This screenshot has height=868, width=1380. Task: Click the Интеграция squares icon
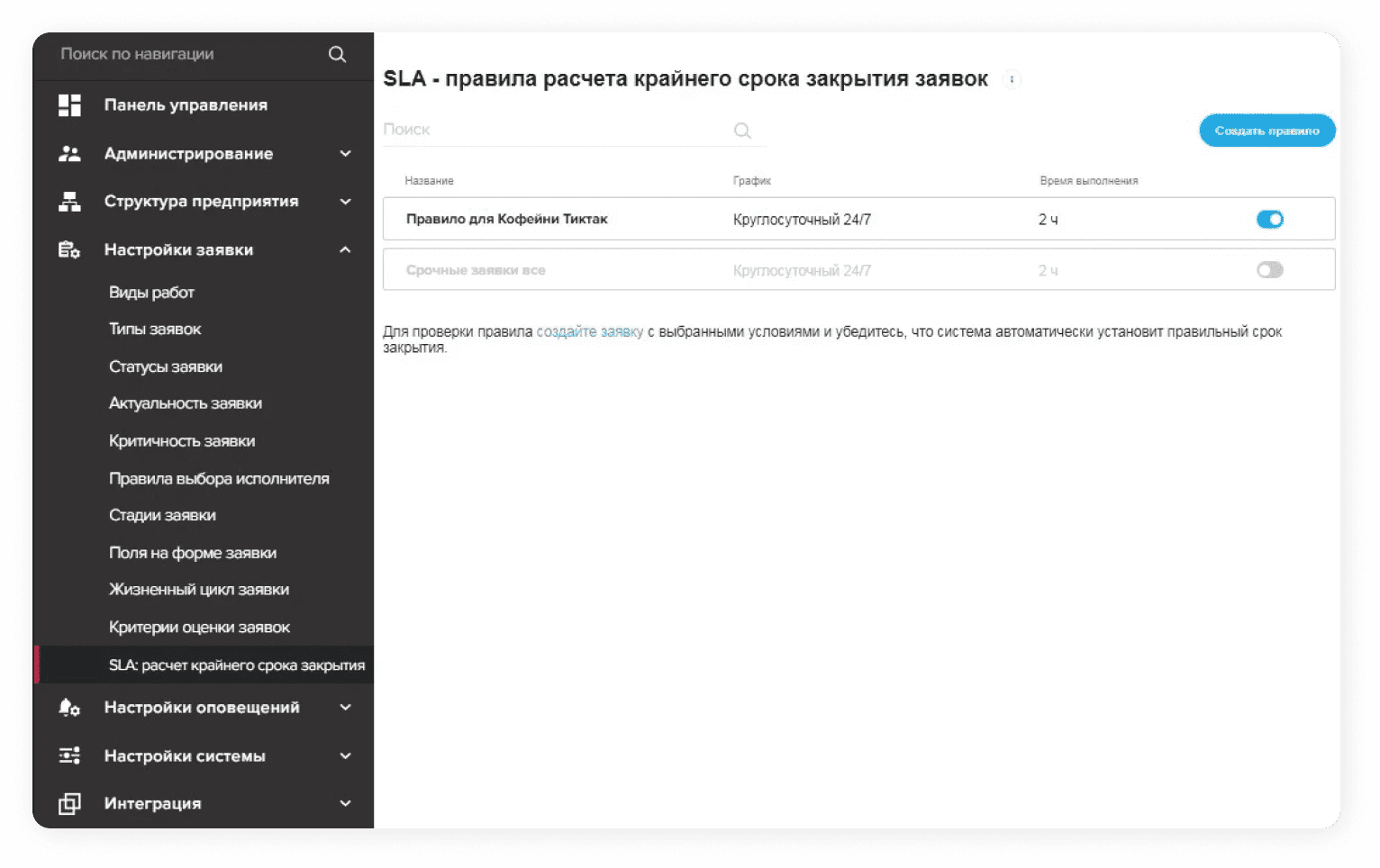click(x=69, y=804)
